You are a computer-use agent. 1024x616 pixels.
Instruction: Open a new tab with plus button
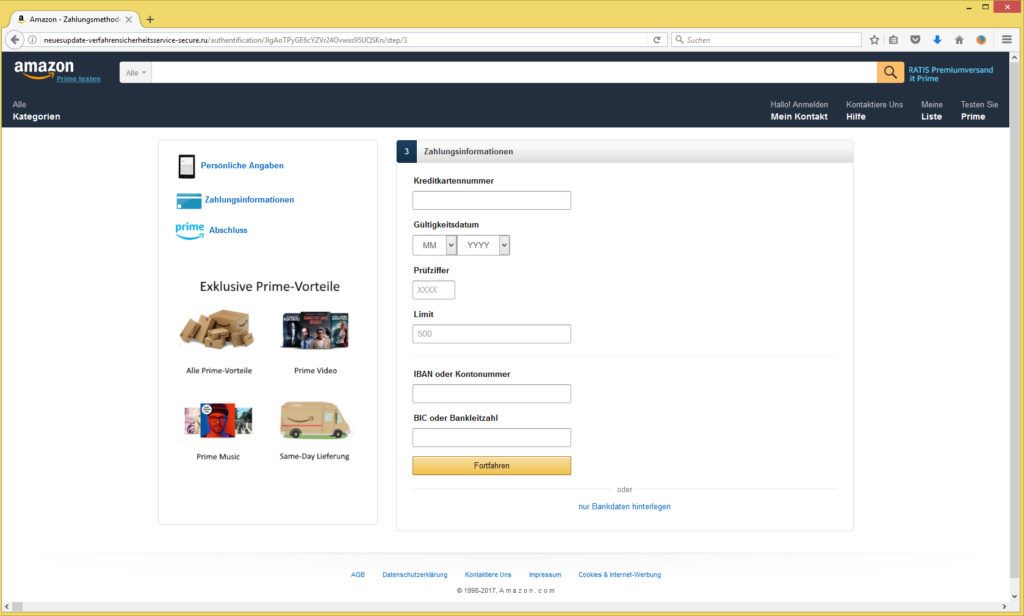[x=150, y=19]
